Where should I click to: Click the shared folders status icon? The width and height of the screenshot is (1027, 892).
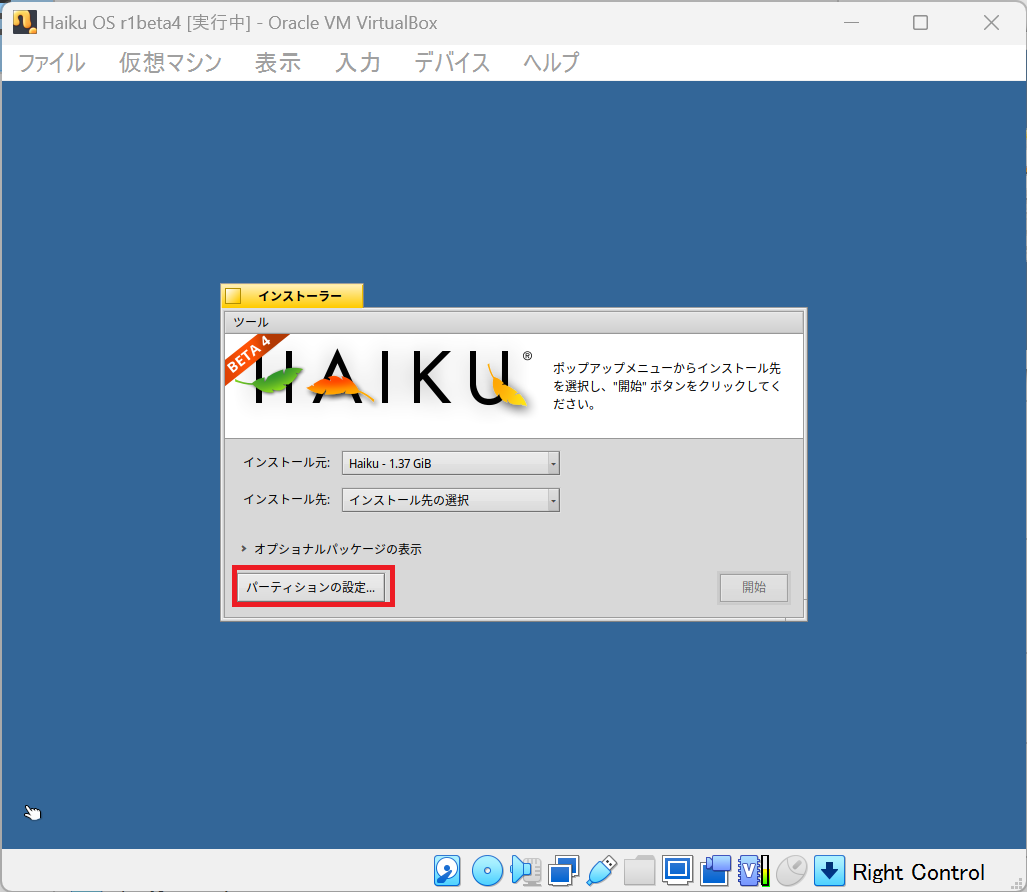pos(639,871)
